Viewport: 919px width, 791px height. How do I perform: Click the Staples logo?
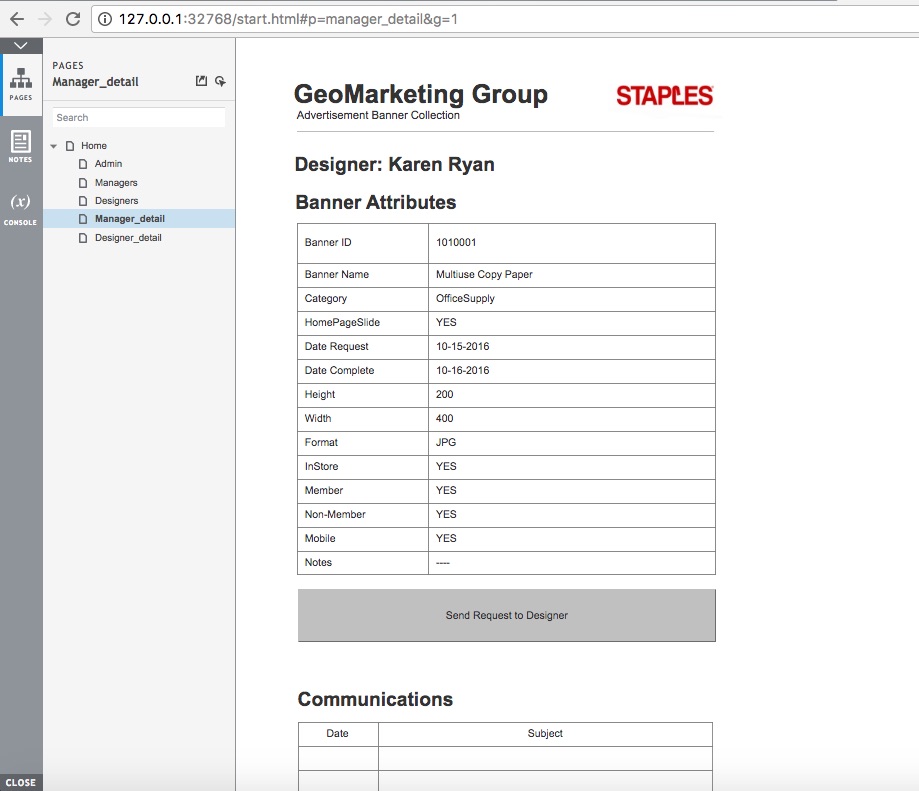click(x=664, y=96)
